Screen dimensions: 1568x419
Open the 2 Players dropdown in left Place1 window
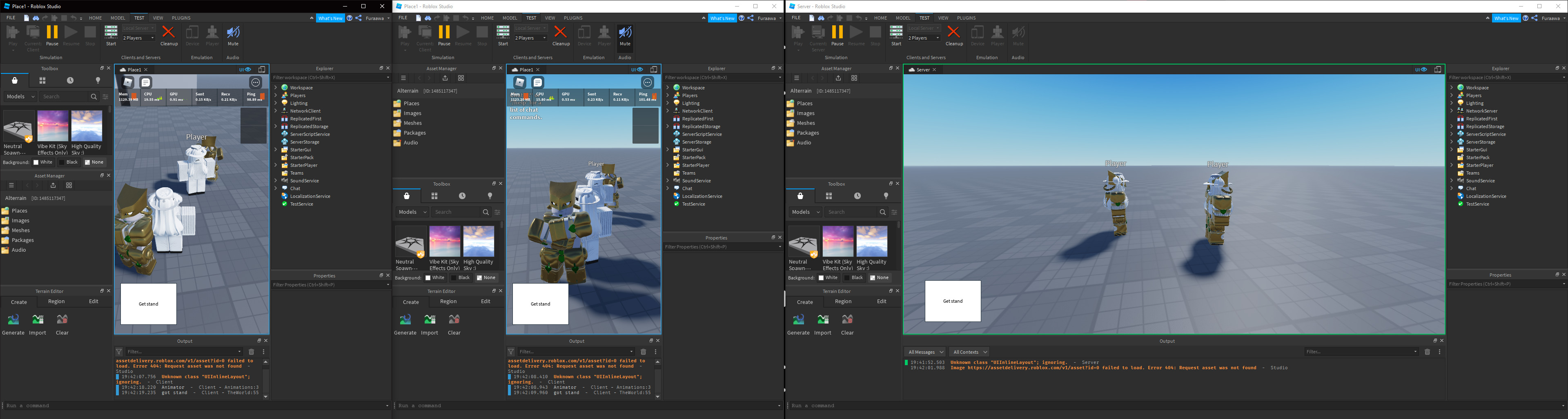[x=139, y=38]
